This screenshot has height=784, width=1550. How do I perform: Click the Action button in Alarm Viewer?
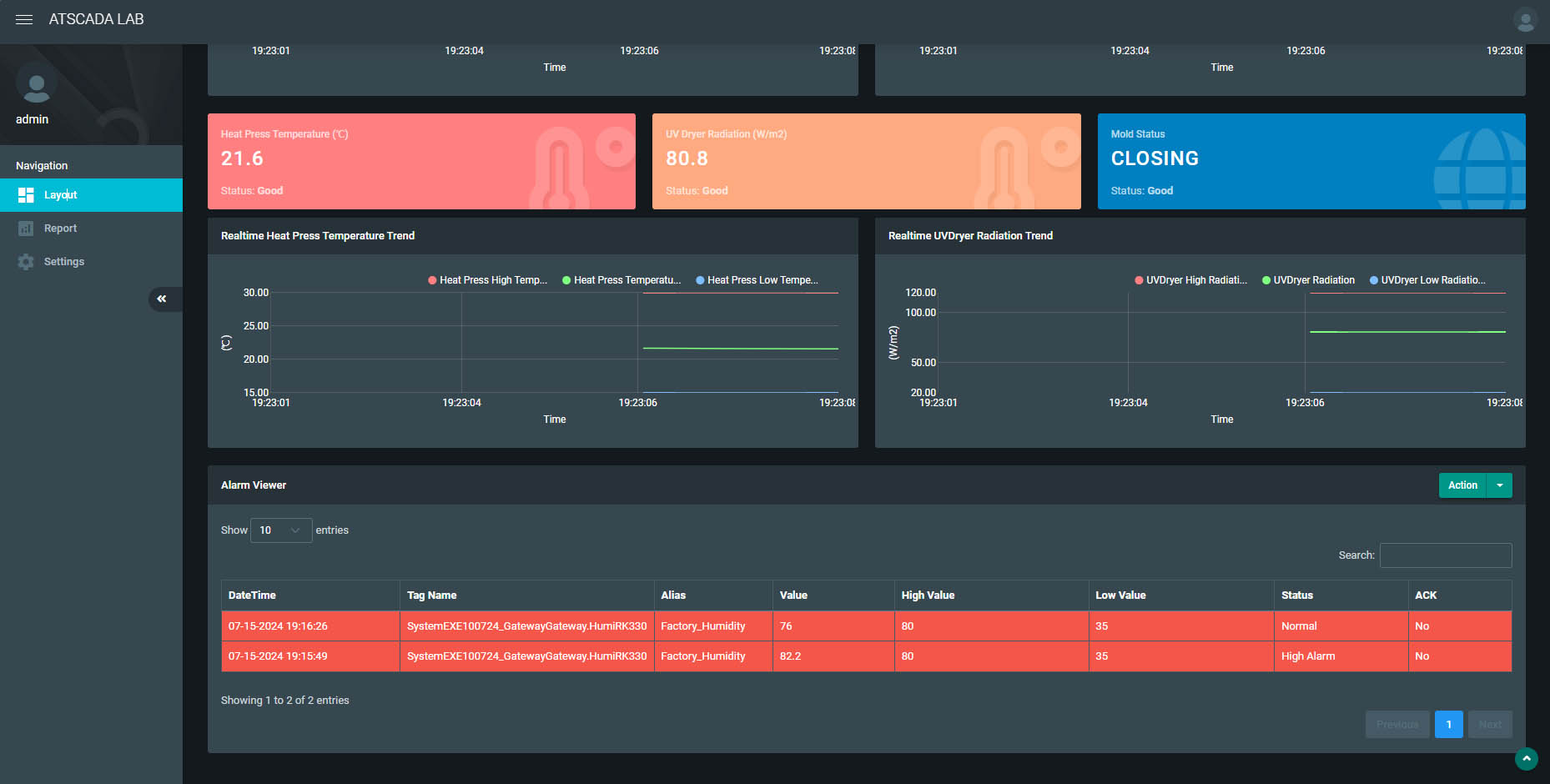click(1462, 485)
